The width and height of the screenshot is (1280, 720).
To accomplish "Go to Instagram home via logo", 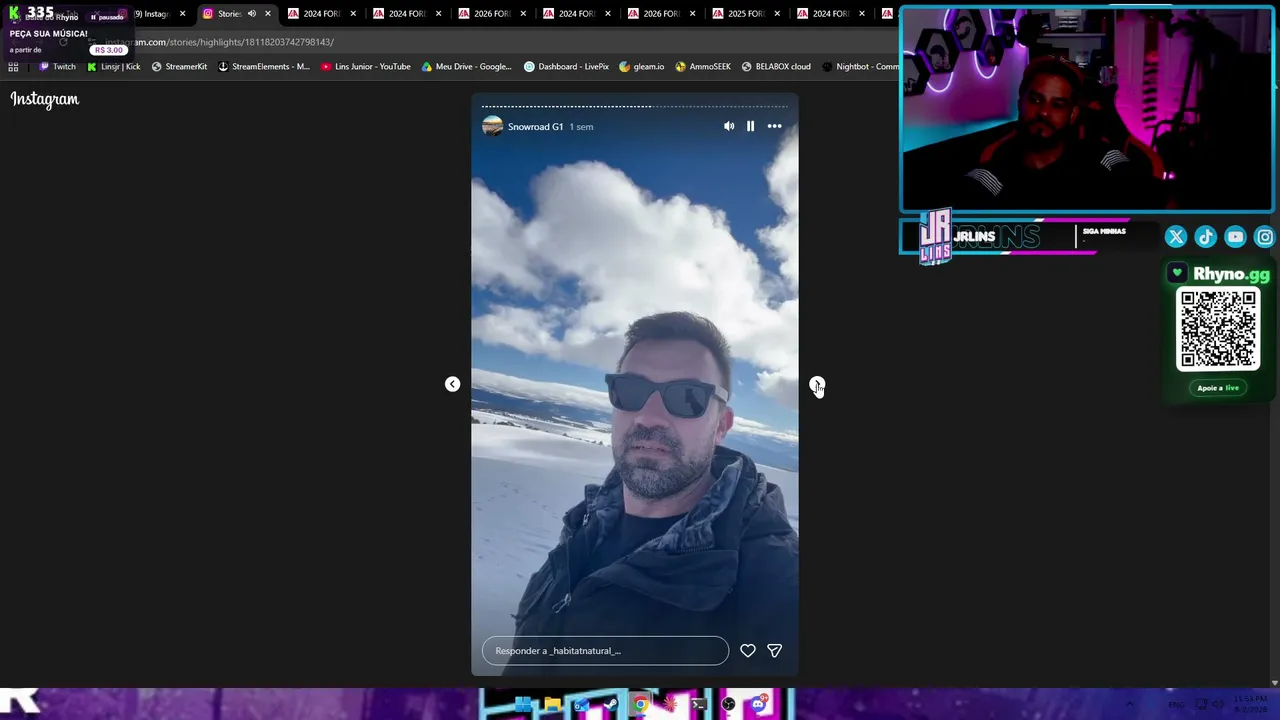I will point(45,99).
